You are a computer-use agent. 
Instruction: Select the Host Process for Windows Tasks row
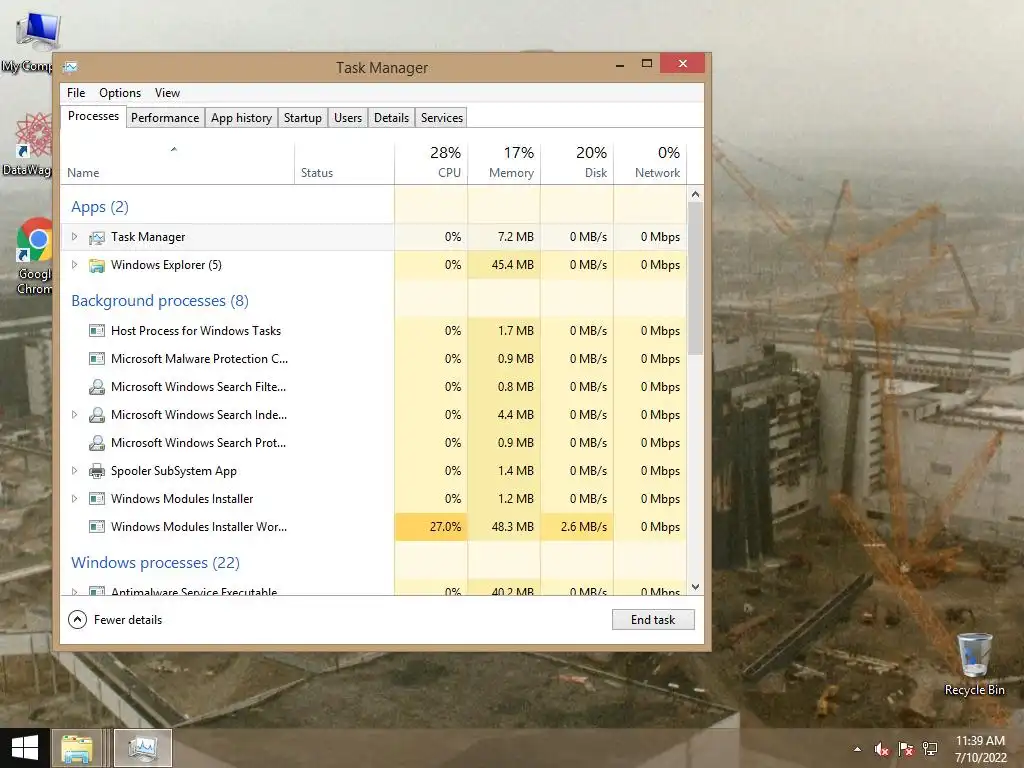374,331
